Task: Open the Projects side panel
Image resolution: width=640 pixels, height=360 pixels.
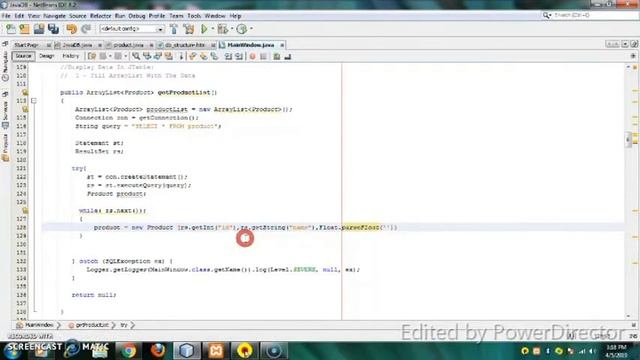Action: point(5,148)
